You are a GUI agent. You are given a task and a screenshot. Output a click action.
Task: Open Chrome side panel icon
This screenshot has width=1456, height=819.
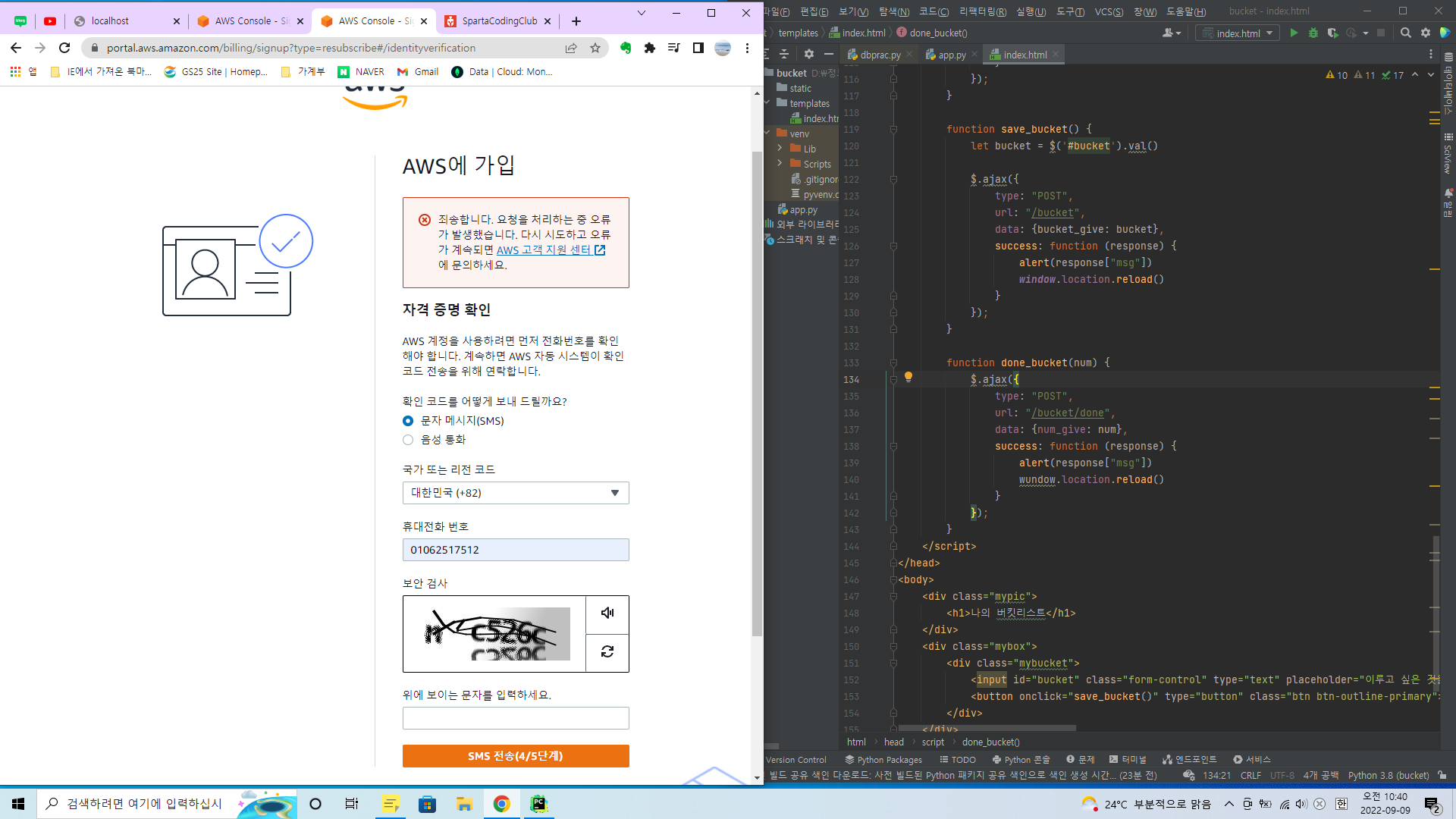click(x=698, y=48)
